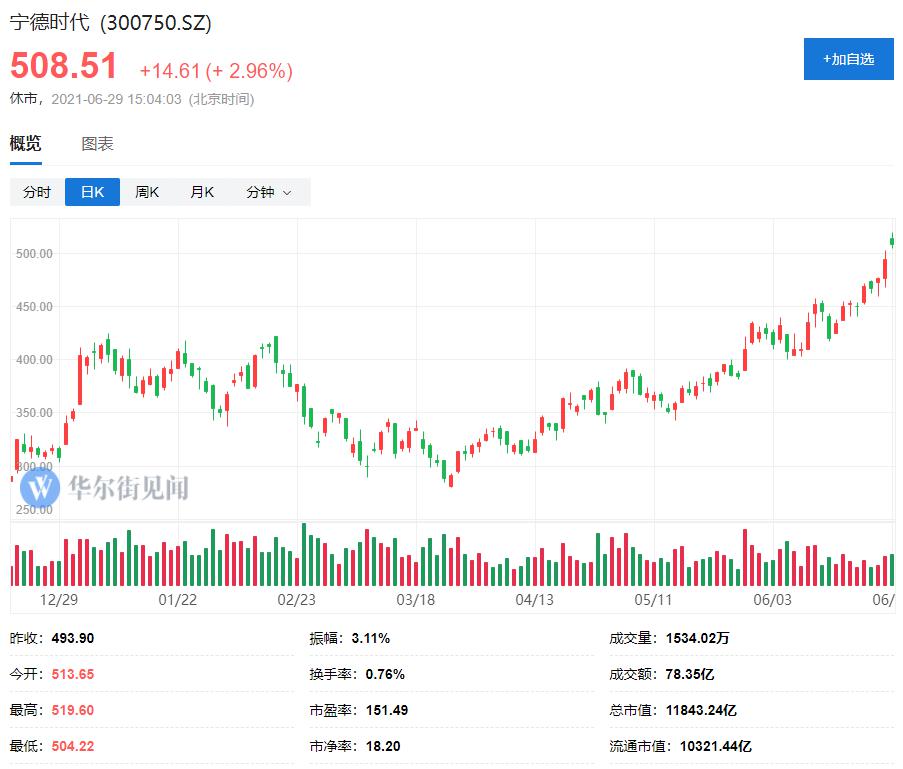The height and width of the screenshot is (769, 903).
Task: Select the 日K chart mode
Action: click(92, 192)
